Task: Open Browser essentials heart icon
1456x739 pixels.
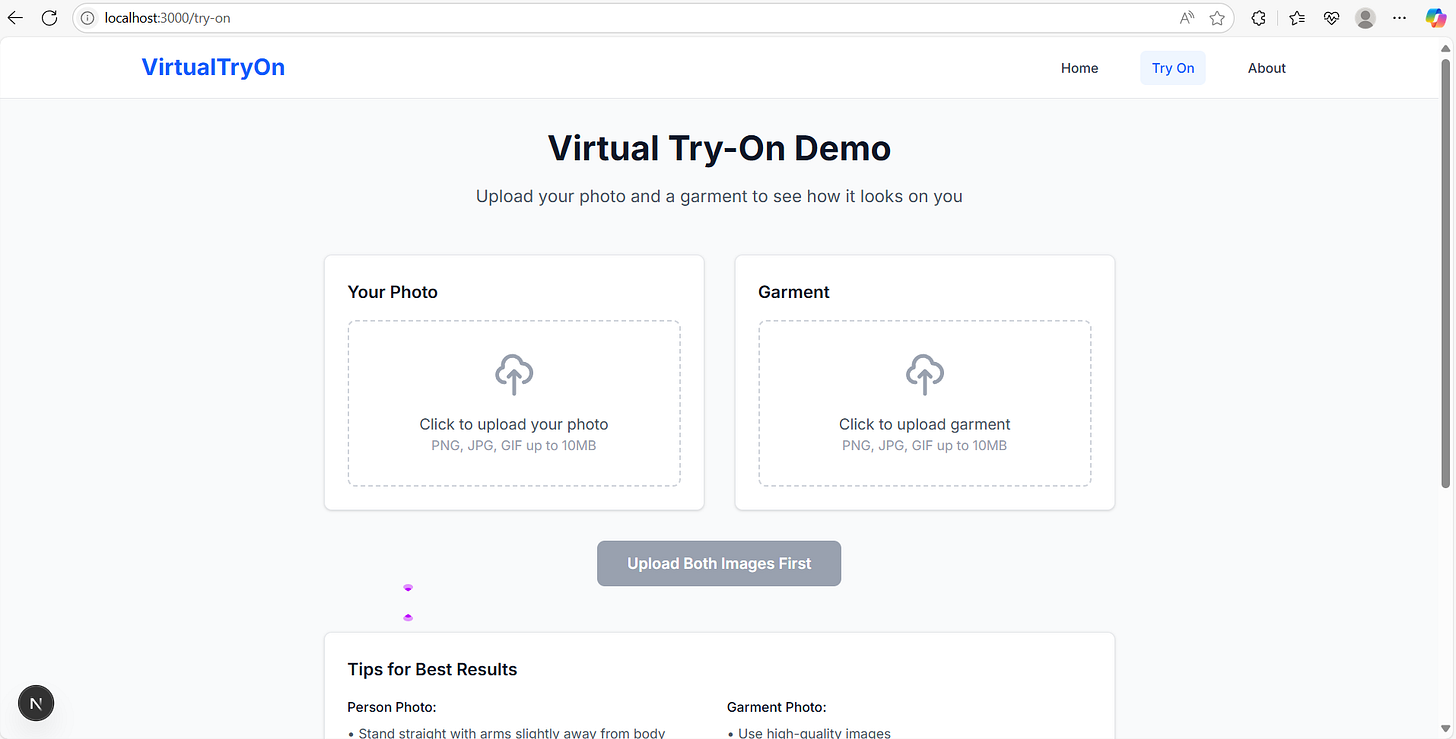Action: [x=1331, y=18]
